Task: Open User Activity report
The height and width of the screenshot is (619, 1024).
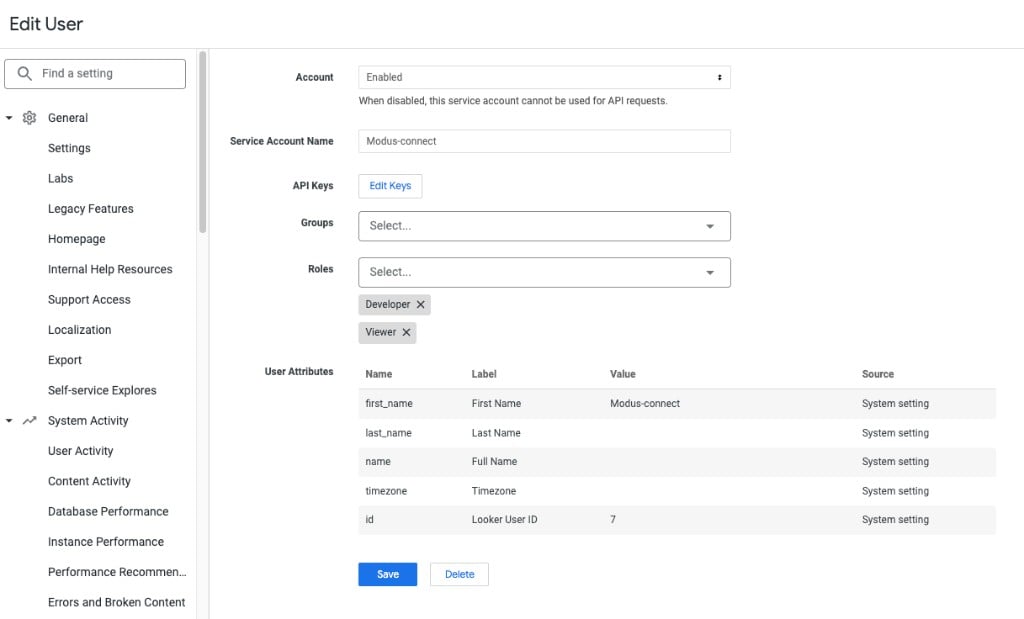Action: [80, 451]
